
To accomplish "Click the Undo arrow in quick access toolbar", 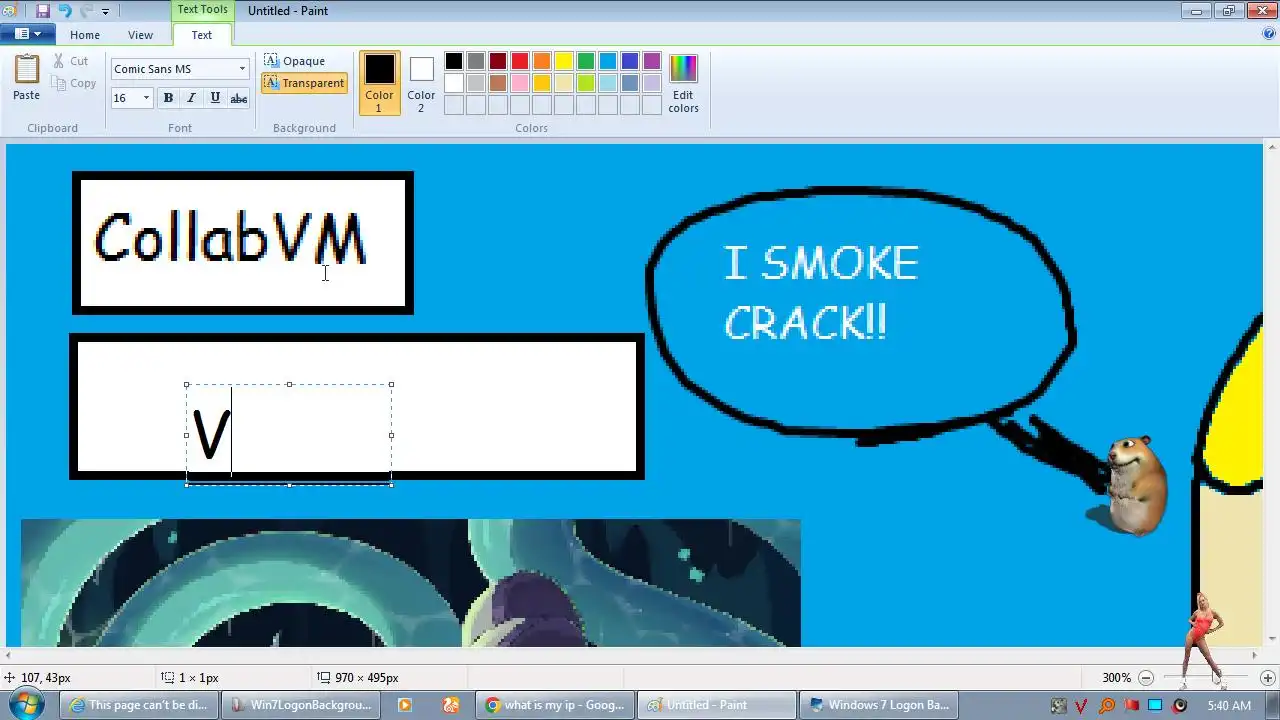I will point(65,11).
